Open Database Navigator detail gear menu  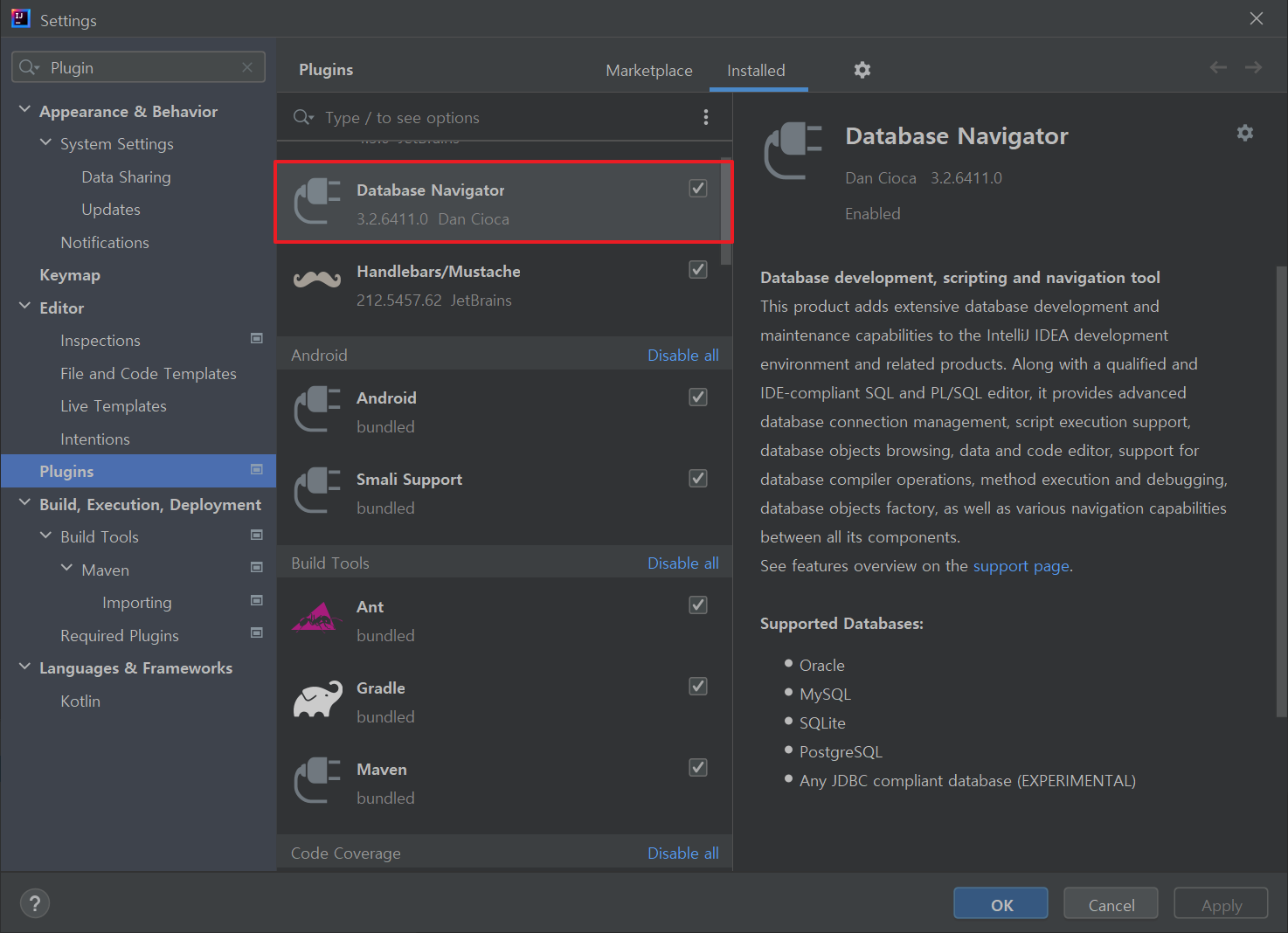(x=1245, y=133)
